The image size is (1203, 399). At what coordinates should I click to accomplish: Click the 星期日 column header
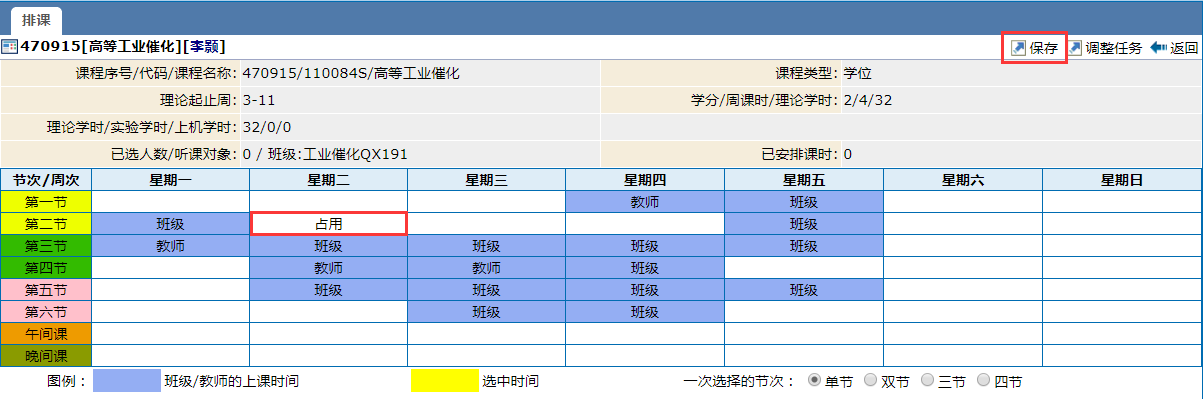click(x=1122, y=180)
